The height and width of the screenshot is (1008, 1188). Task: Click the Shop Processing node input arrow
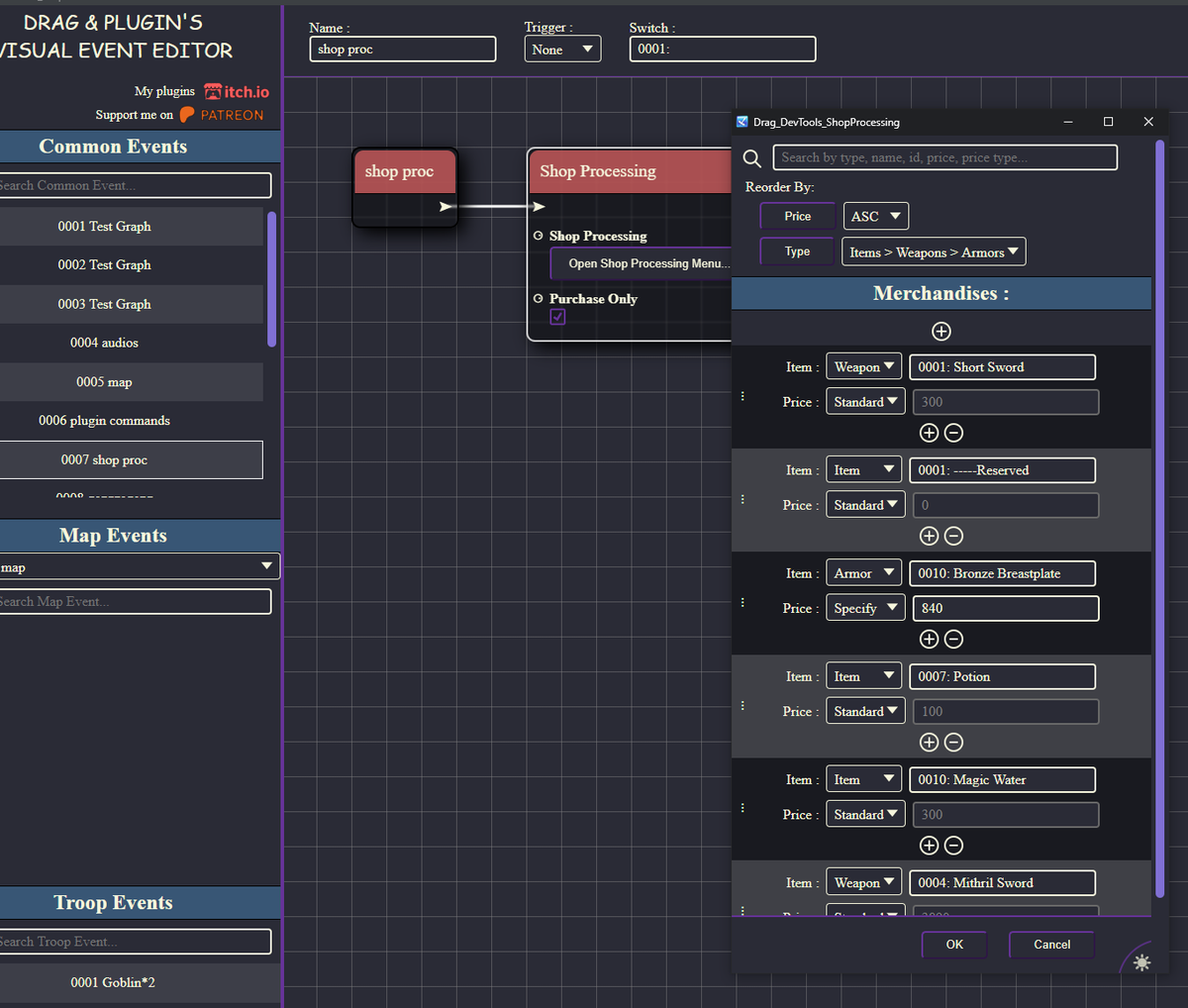539,206
